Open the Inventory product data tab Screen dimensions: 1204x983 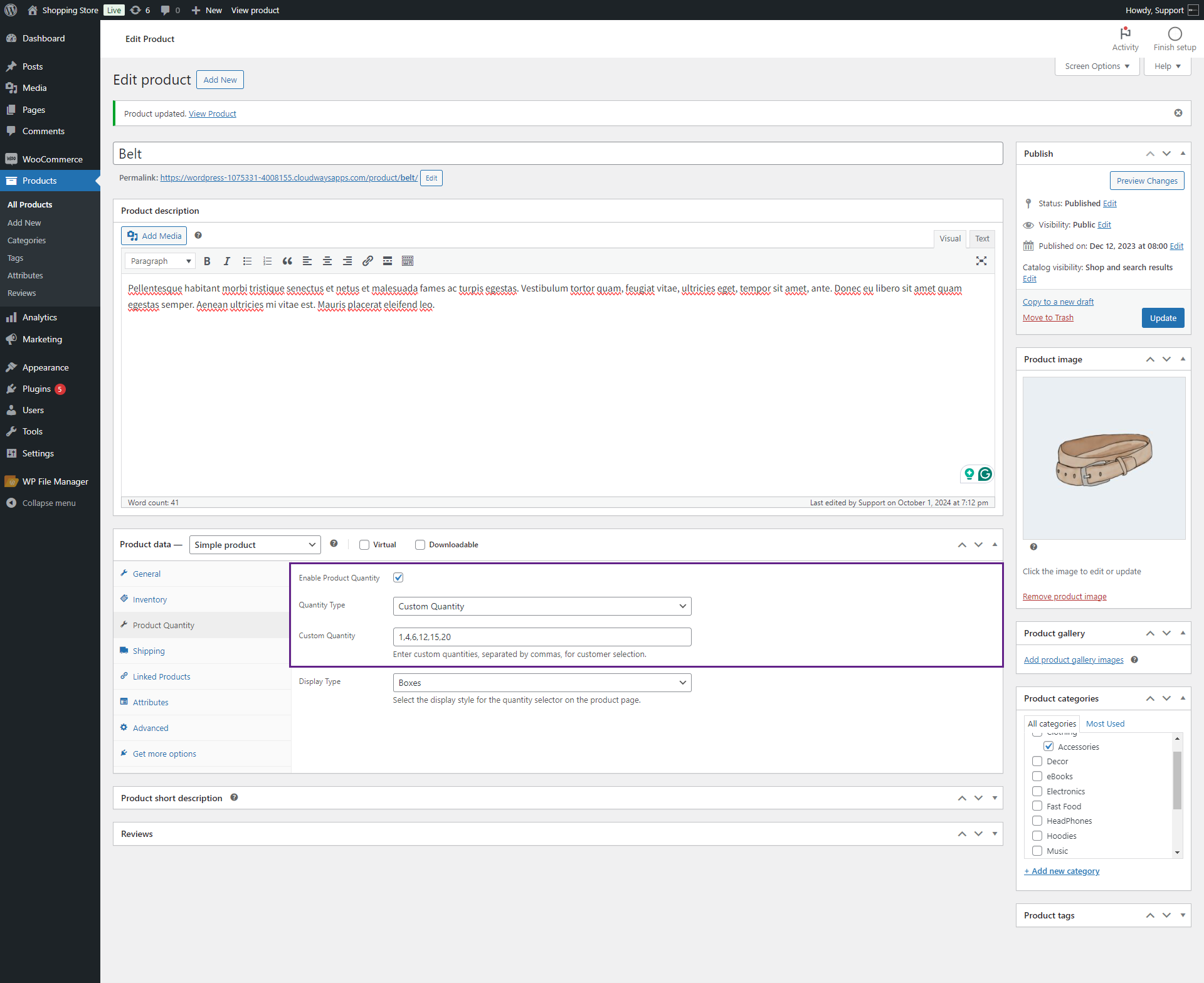click(150, 599)
